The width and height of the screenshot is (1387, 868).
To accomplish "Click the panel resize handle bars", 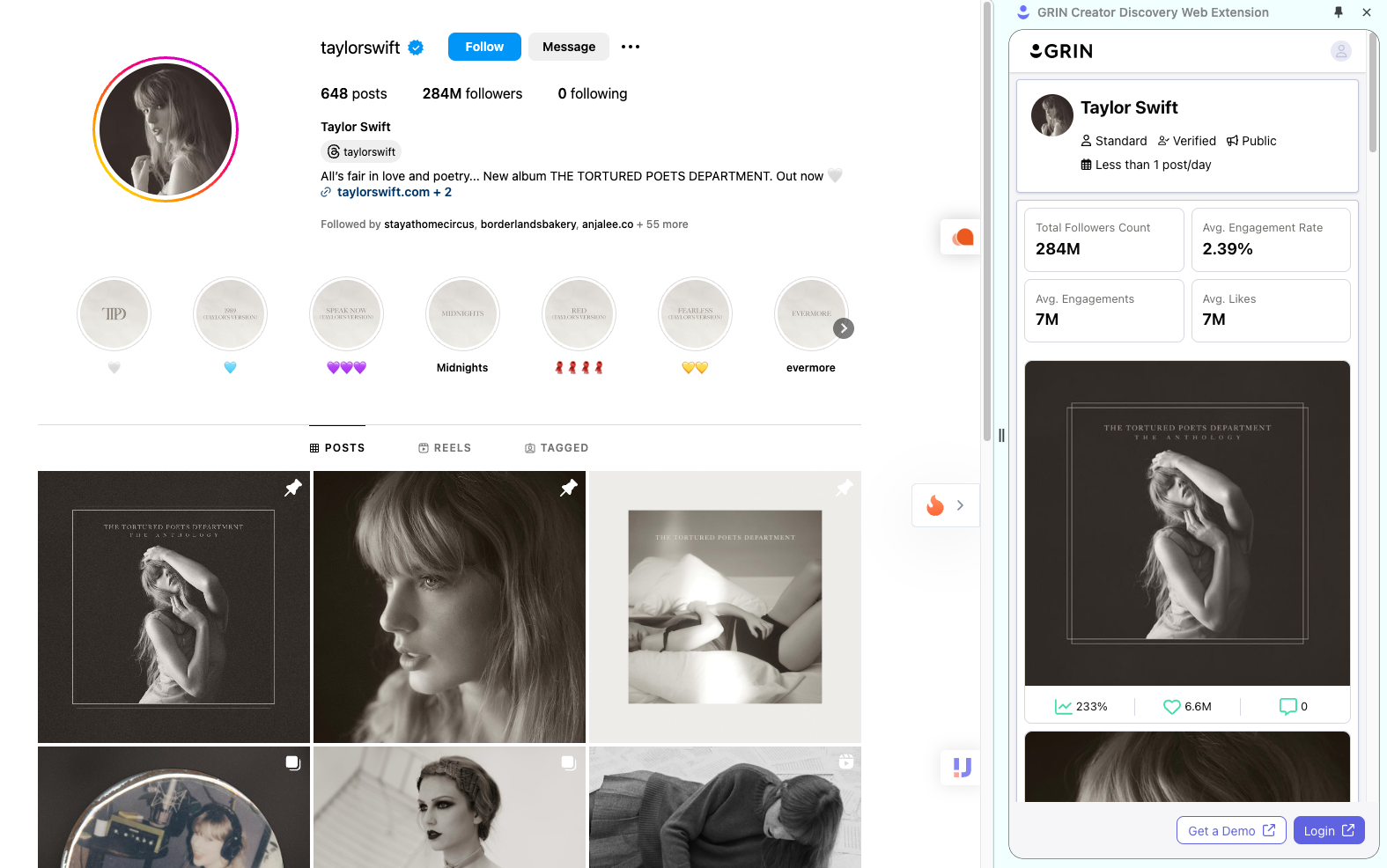I will click(1001, 435).
